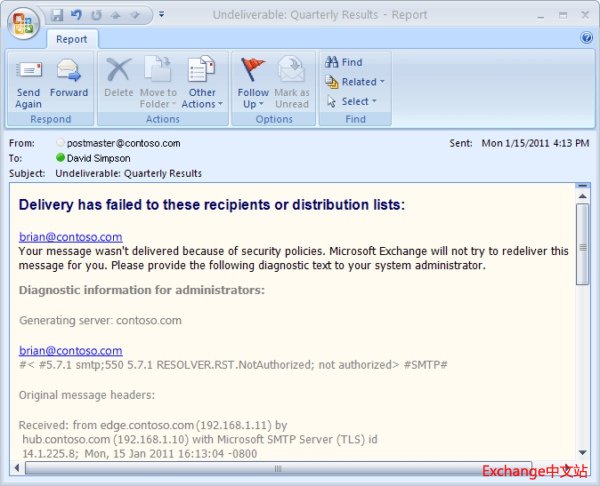
Task: Switch to the Report ribbon tab
Action: point(71,39)
